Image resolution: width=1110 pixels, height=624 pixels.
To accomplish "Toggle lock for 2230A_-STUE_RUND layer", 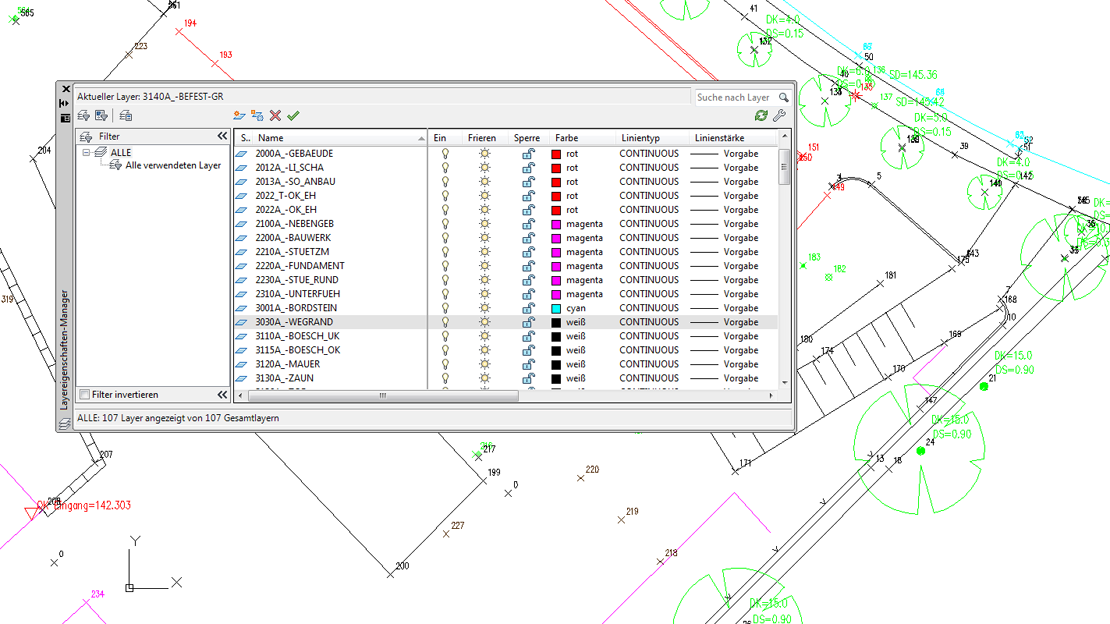I will click(x=528, y=280).
